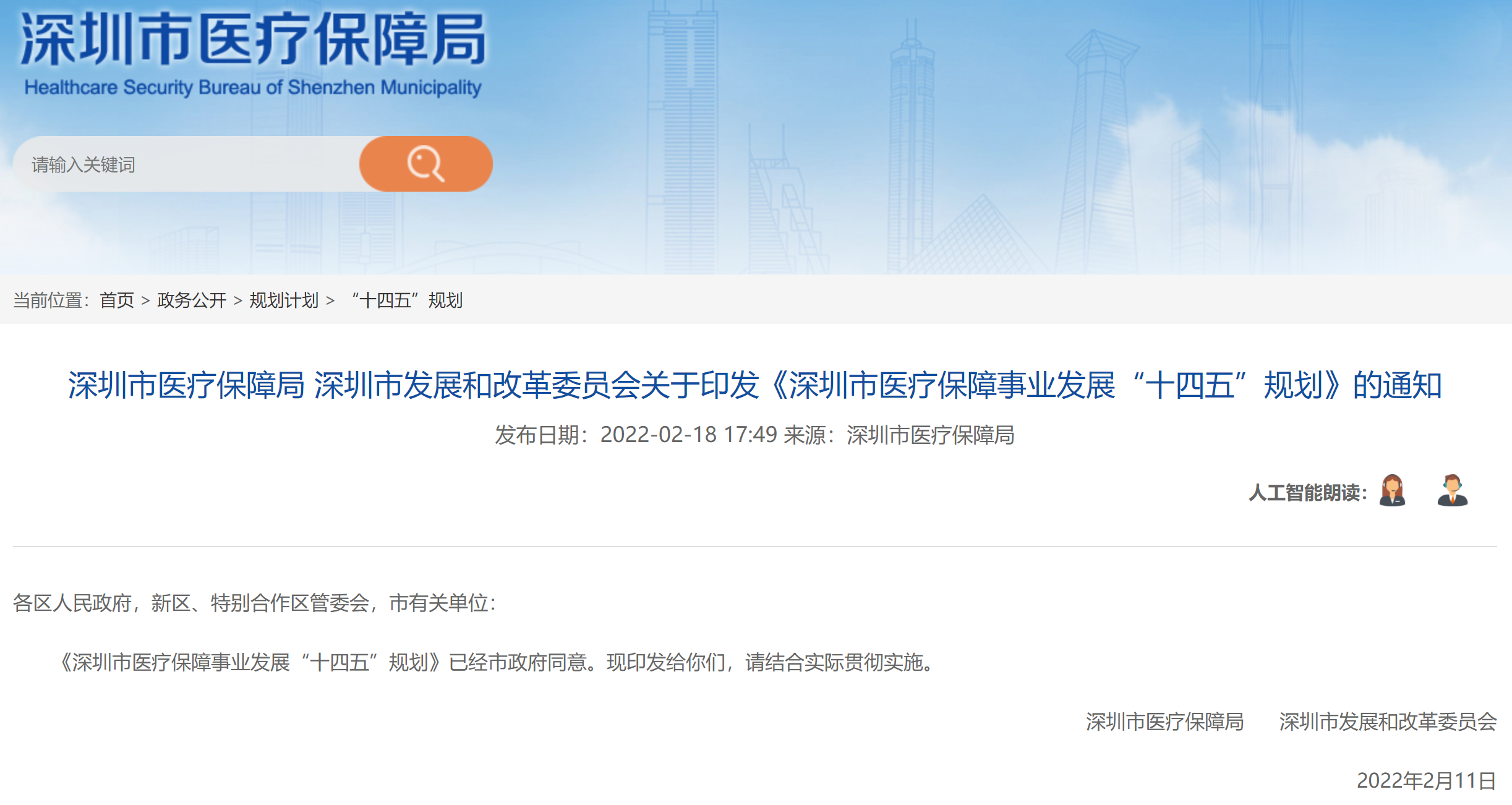Click the salutation paragraph 各区人民政府
The width and height of the screenshot is (1512, 805).
click(x=254, y=603)
